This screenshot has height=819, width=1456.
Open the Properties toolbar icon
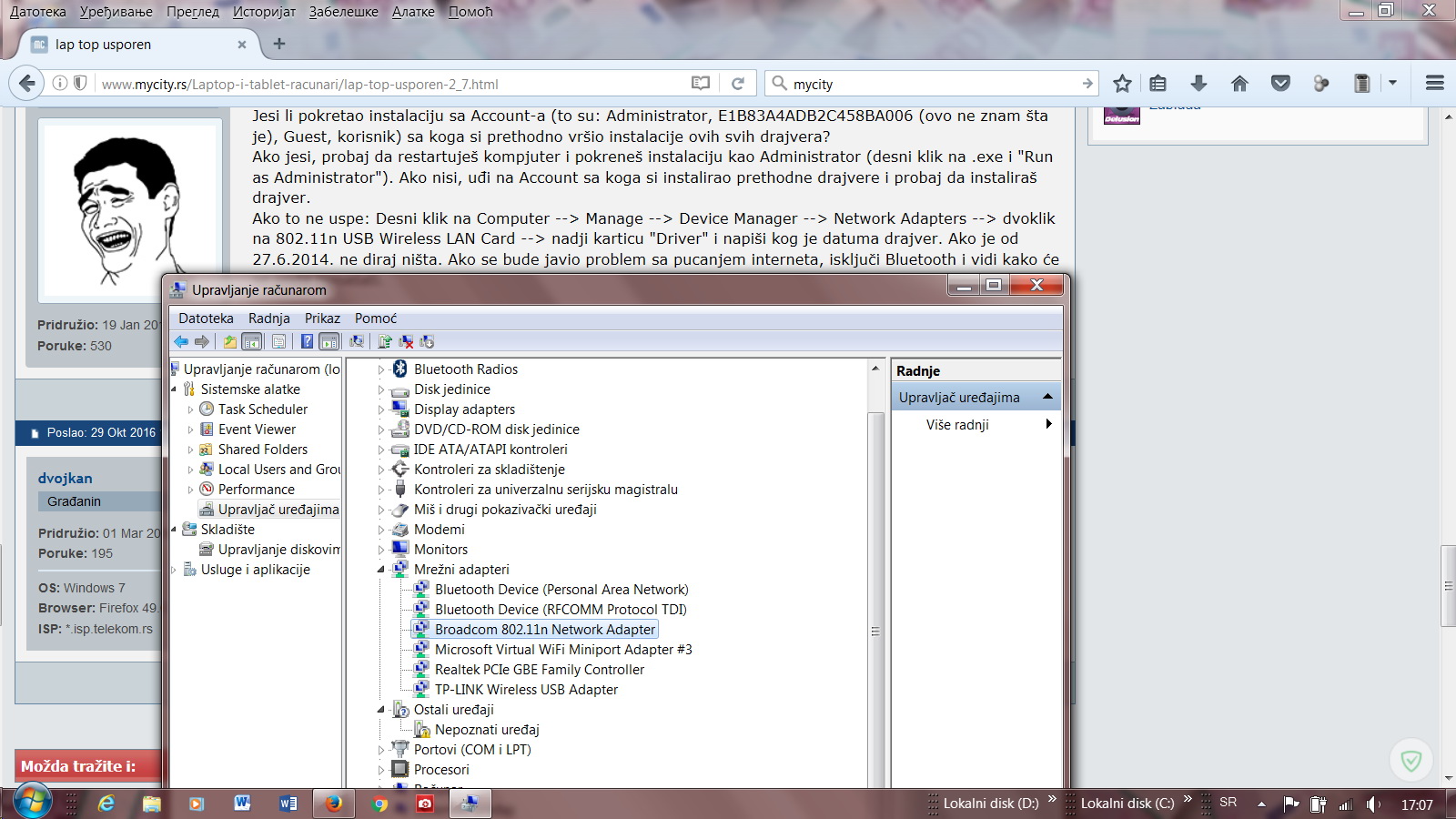278,341
